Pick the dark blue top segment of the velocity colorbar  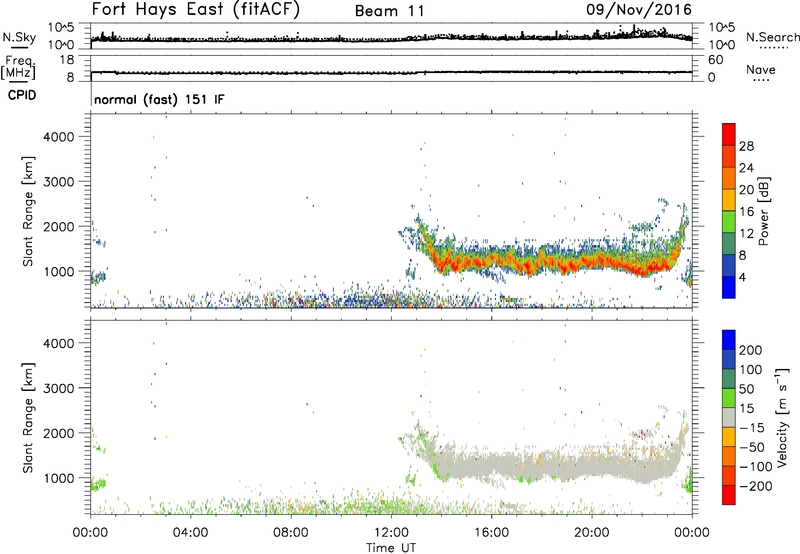point(729,340)
